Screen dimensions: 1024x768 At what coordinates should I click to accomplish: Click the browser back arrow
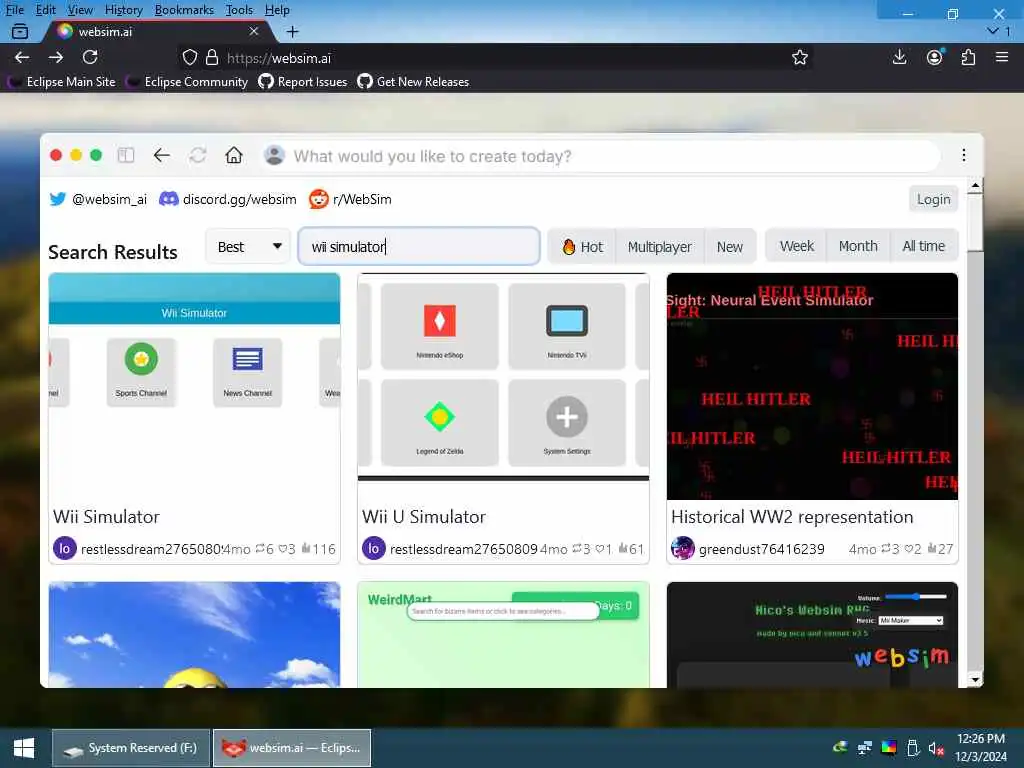pos(22,57)
